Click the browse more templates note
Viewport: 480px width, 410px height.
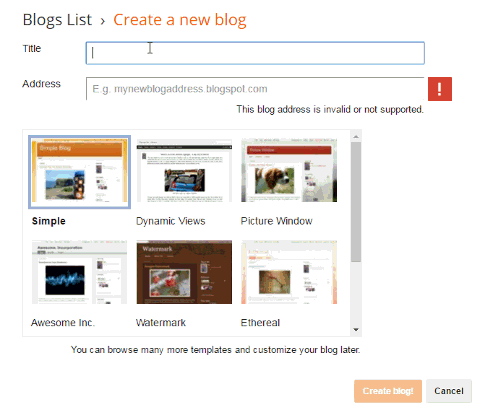[x=216, y=350]
